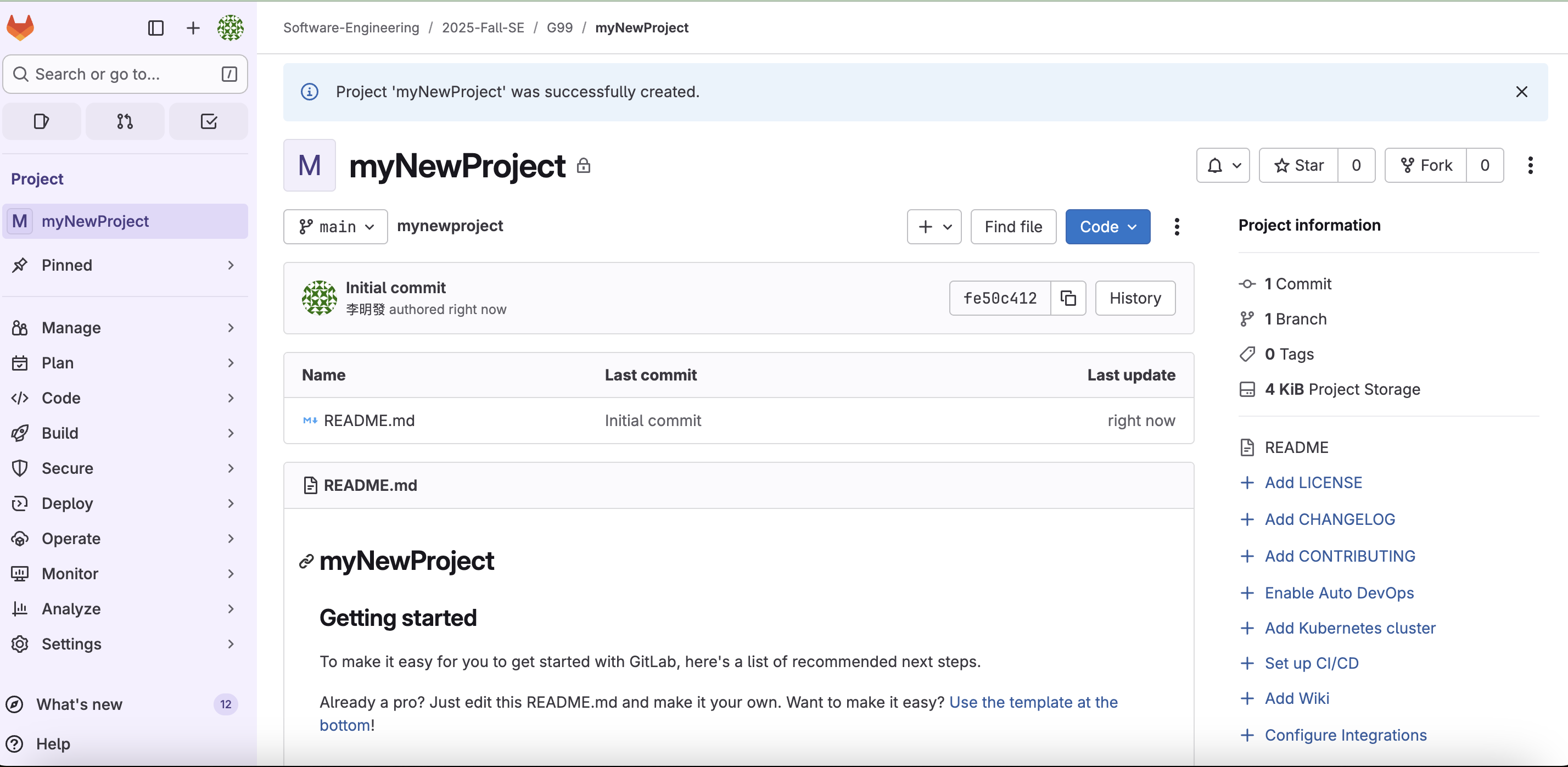Open assigned issues icon shortcut

41,121
